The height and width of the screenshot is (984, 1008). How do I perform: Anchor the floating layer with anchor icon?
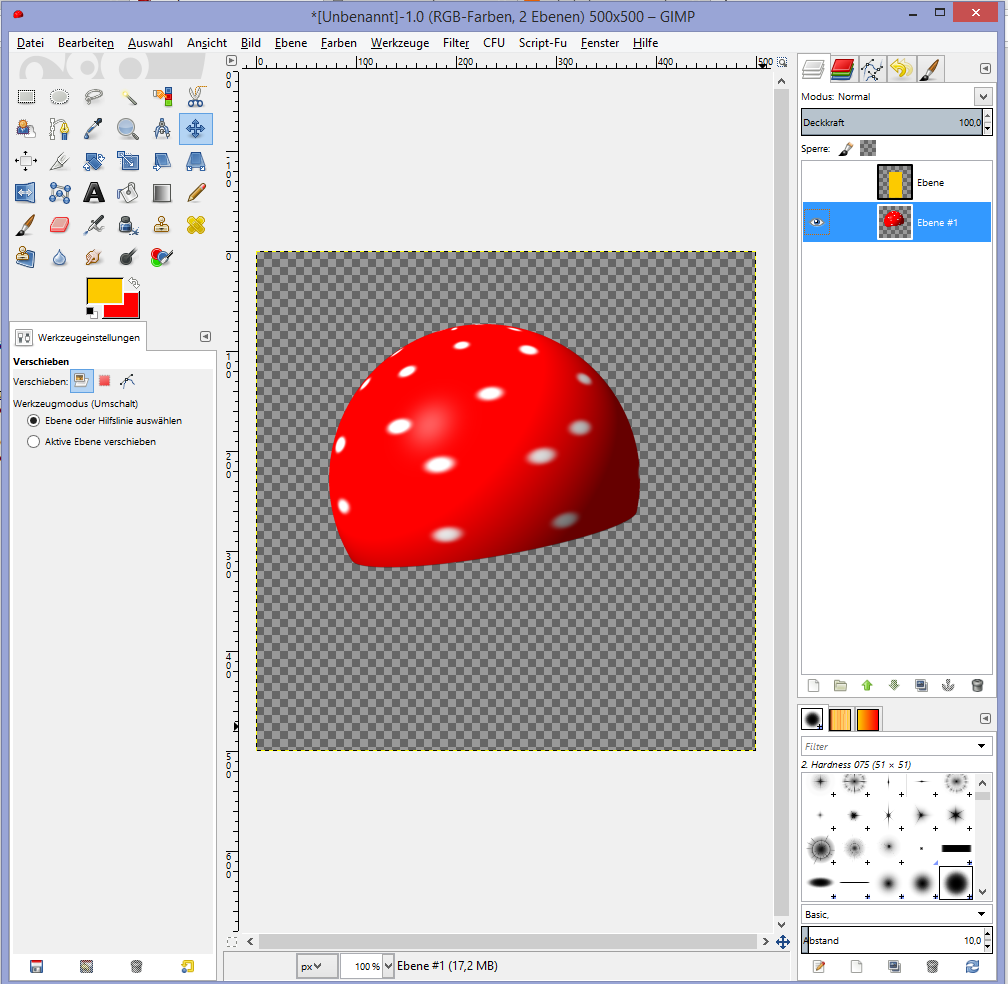949,685
